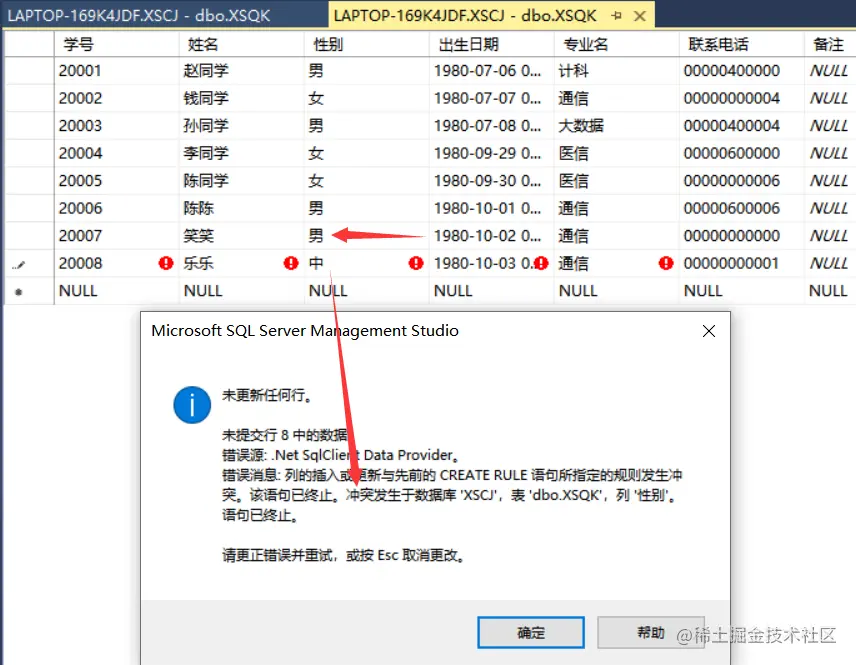Click error icon next to 乐乐
This screenshot has width=856, height=665.
(291, 263)
